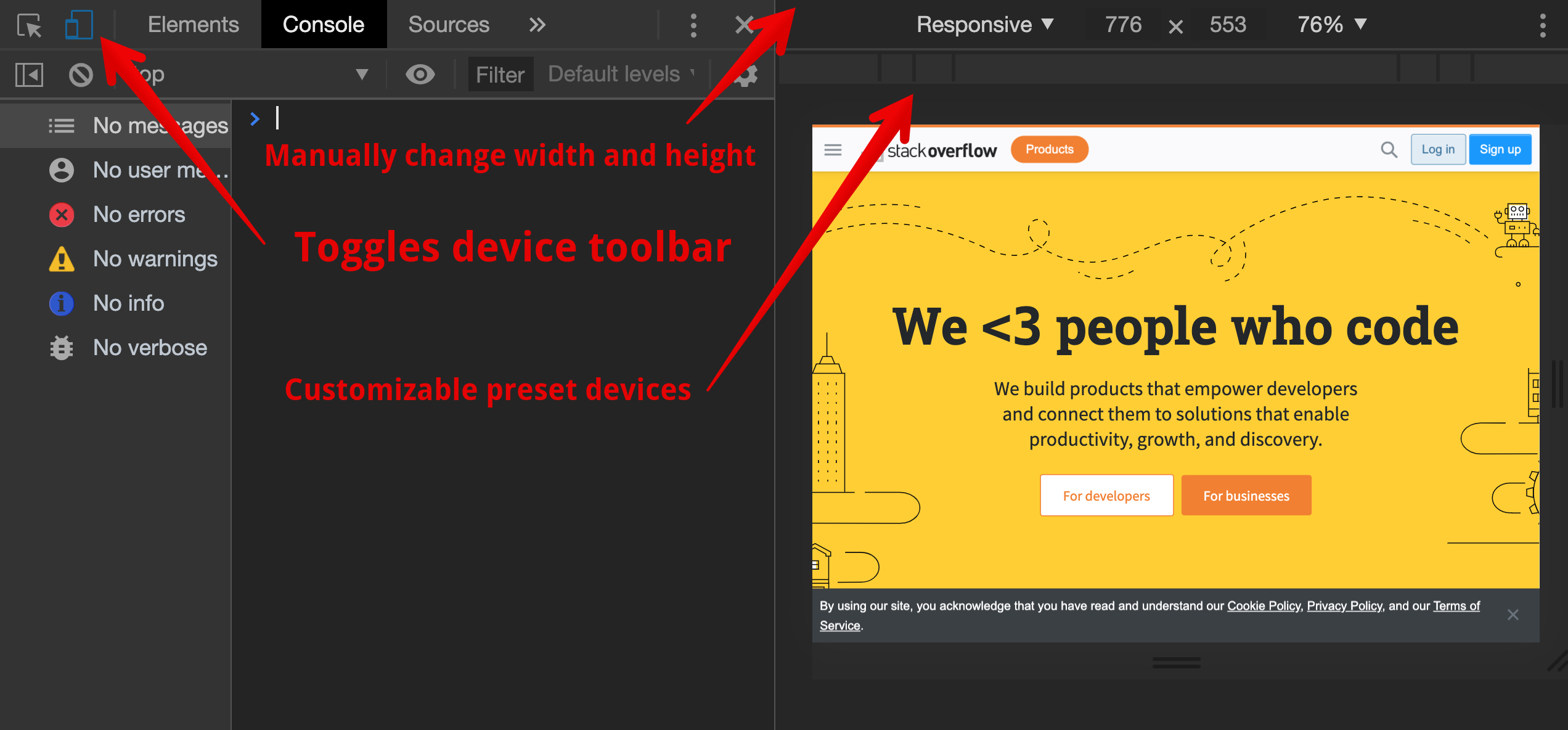Switch to the Elements tab

coord(193,25)
